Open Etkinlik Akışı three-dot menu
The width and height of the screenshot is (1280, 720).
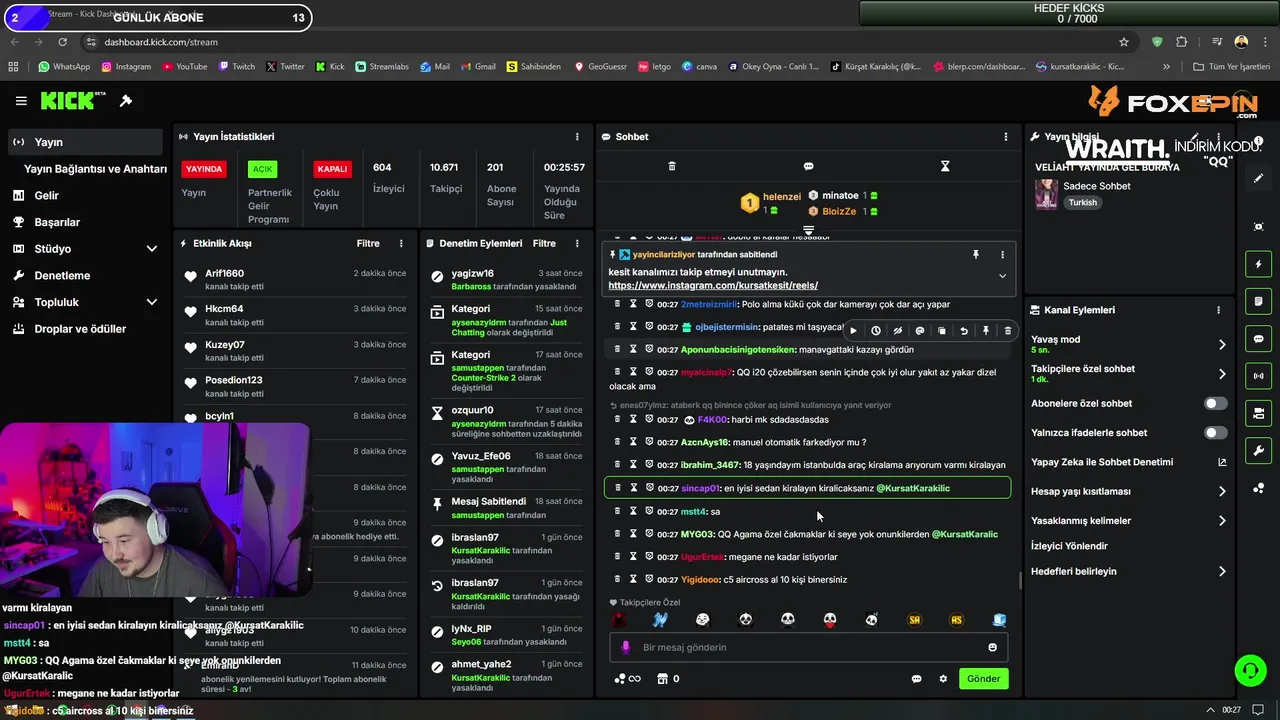[x=401, y=243]
